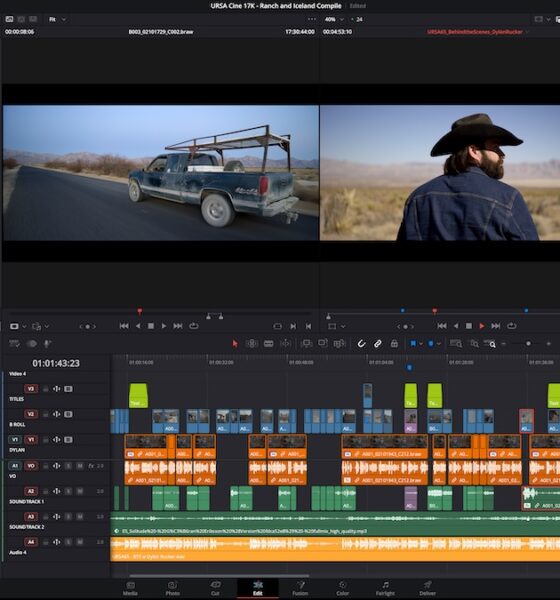Disable video on V1 DYLAN track
Image resolution: width=560 pixels, height=600 pixels.
click(68, 440)
